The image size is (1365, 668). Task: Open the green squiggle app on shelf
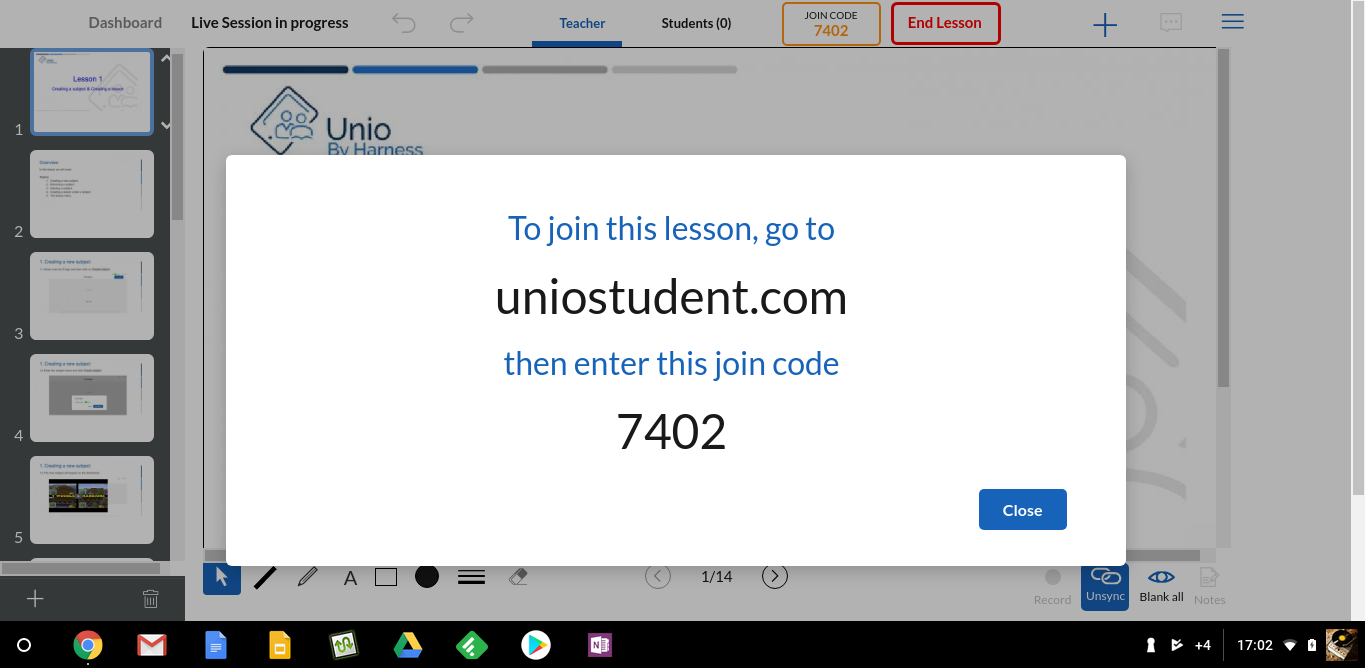point(344,645)
